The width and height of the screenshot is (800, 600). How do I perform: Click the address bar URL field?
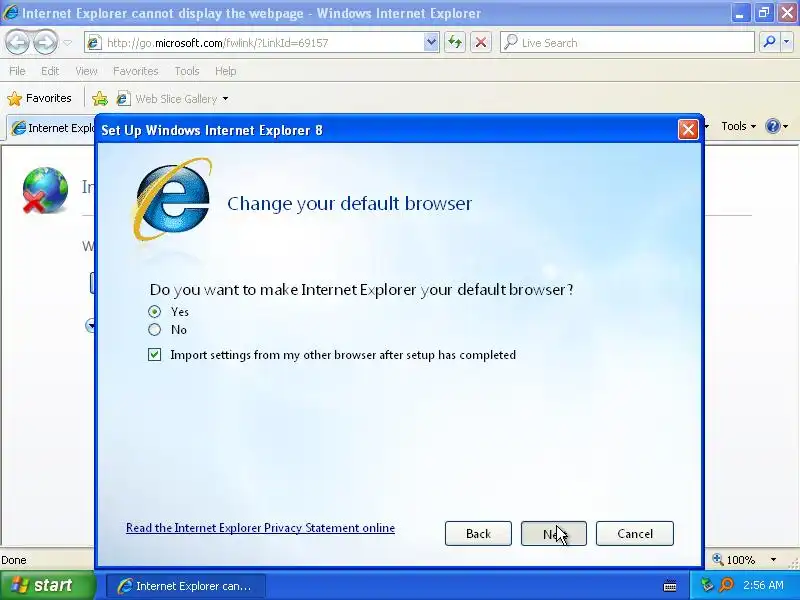tap(254, 43)
